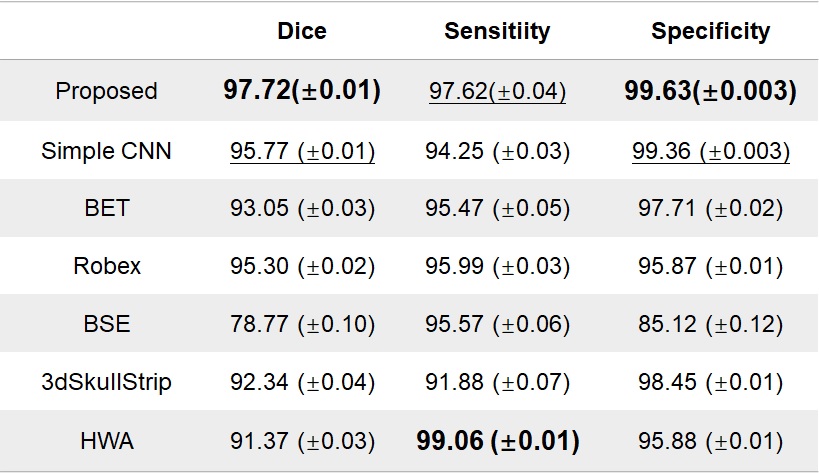Click the BSE method name
The width and height of the screenshot is (819, 473).
click(106, 324)
